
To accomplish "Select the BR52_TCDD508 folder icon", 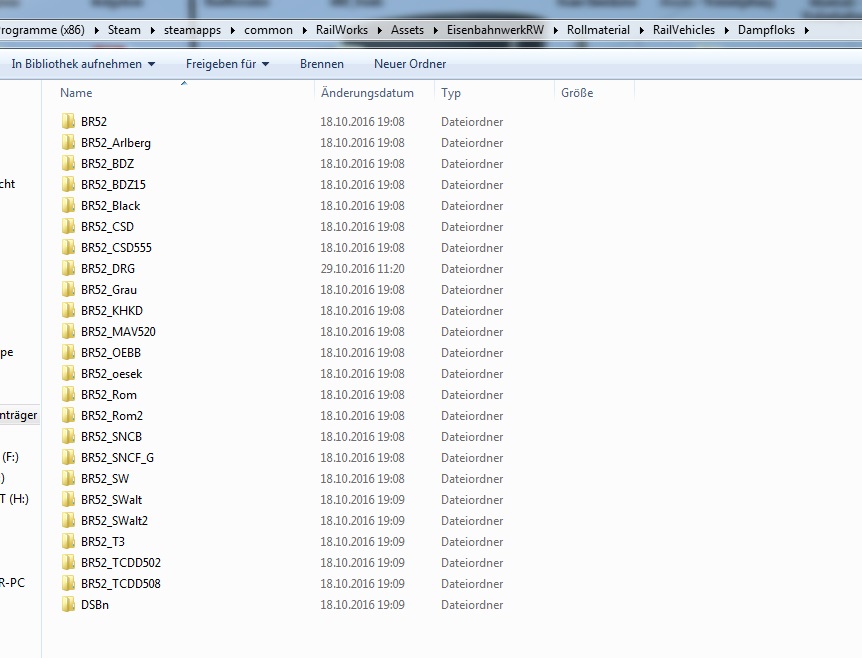I will coord(68,583).
